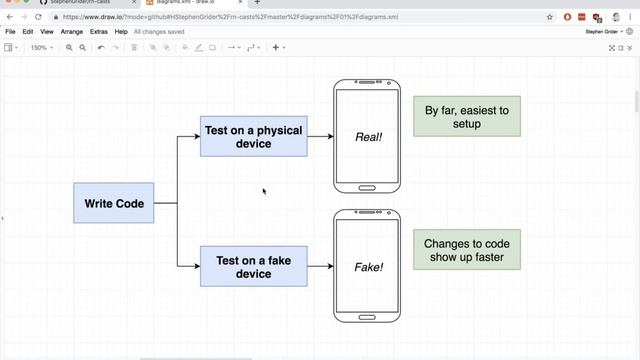This screenshot has width=640, height=360.
Task: Click the fill color bucket icon
Action: click(185, 48)
